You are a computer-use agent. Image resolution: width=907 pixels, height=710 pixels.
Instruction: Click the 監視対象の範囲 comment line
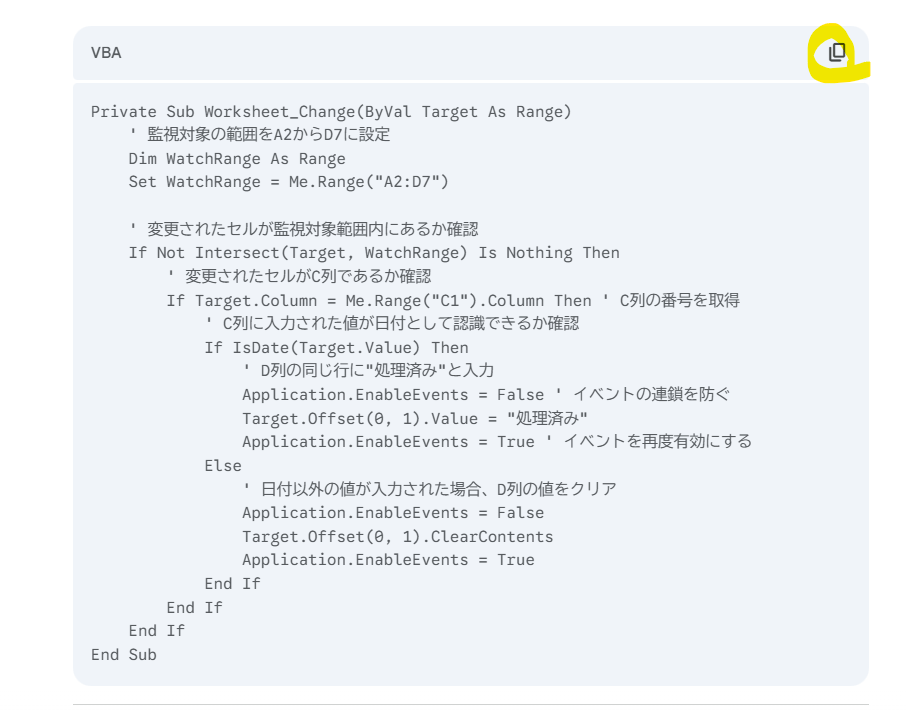coord(260,135)
